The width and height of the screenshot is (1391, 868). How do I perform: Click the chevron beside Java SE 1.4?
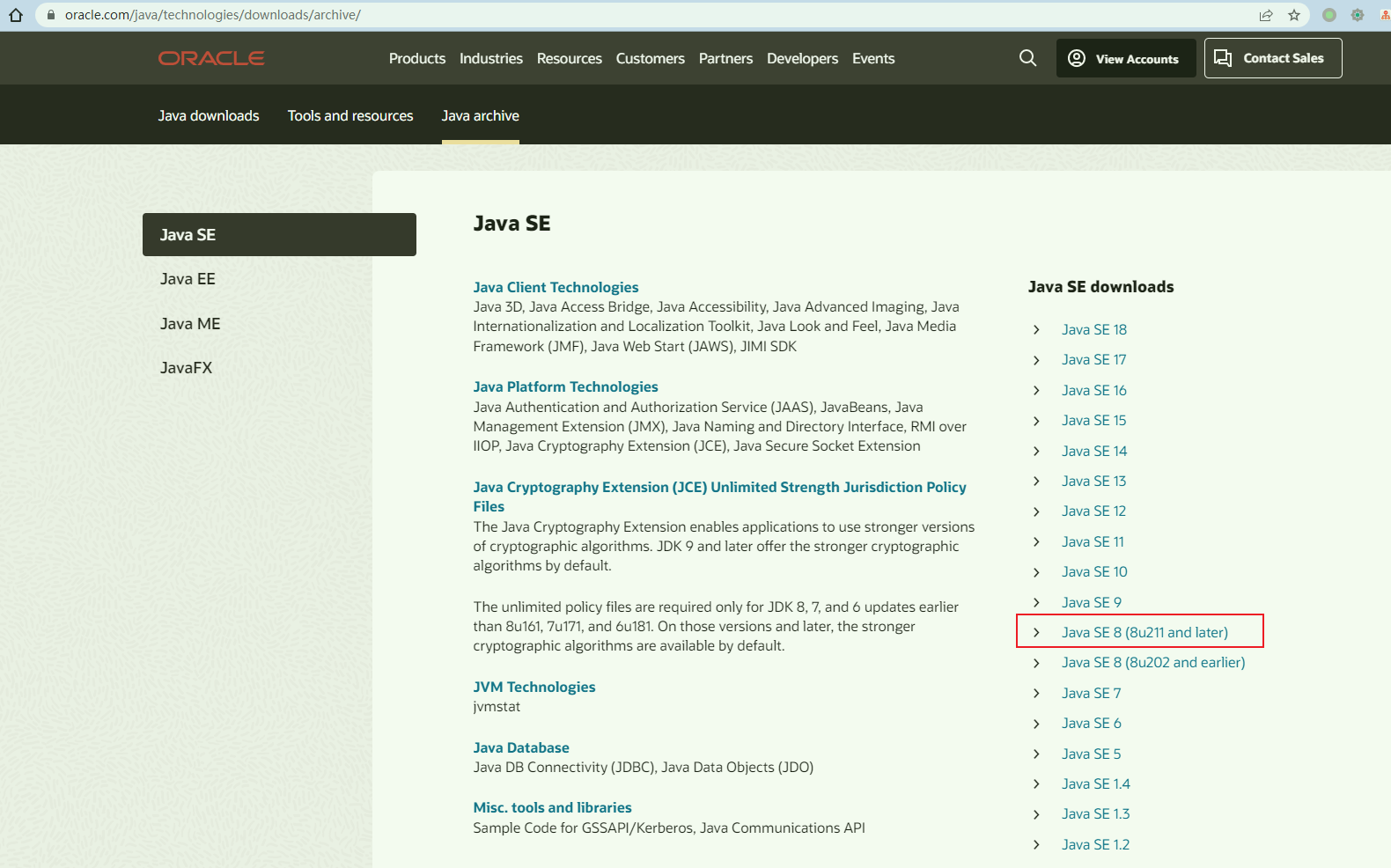click(x=1036, y=783)
